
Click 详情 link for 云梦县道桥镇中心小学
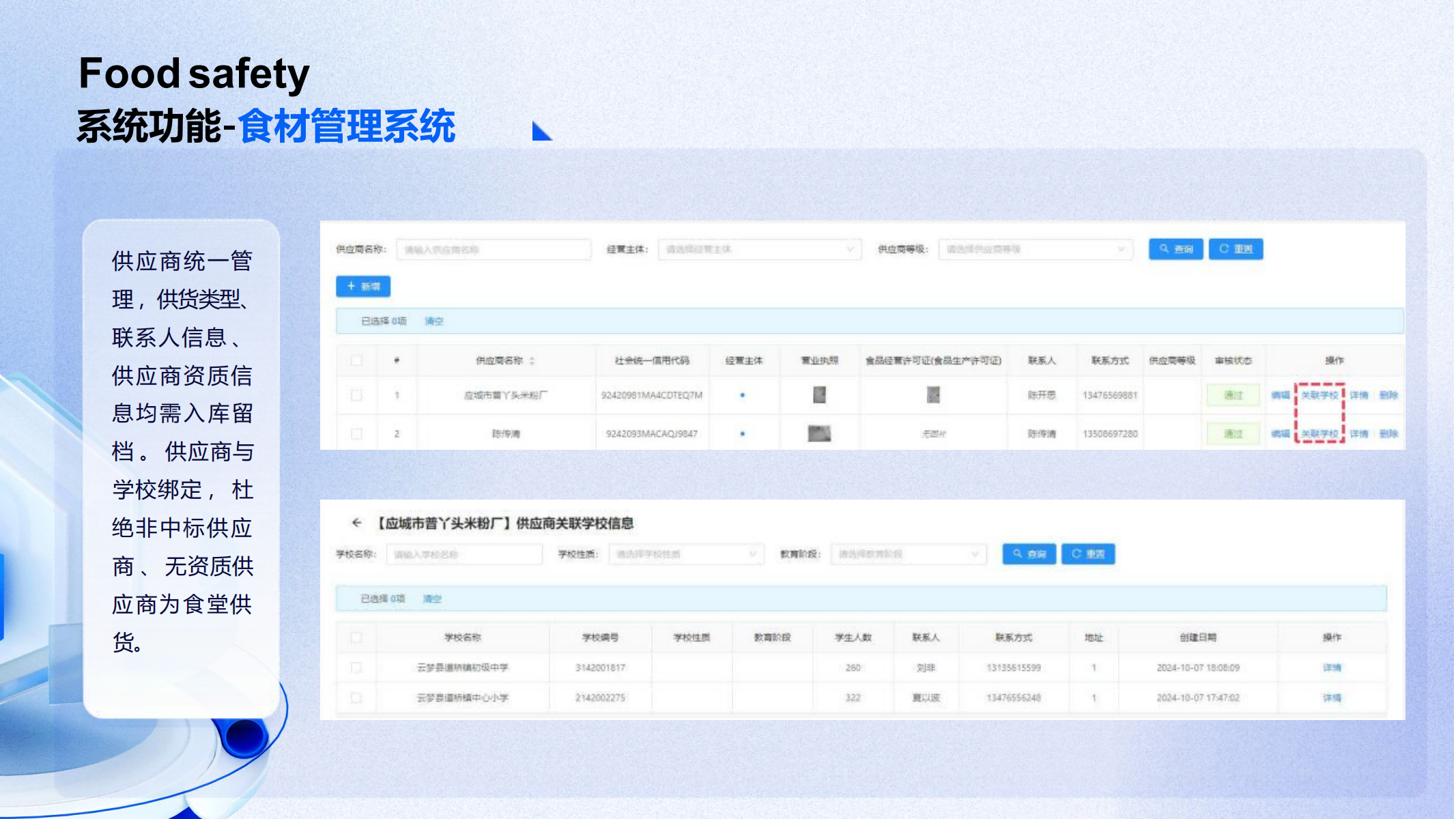(1332, 698)
